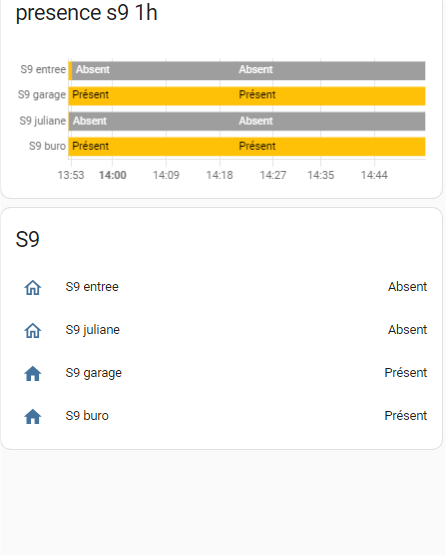This screenshot has height=556, width=446.
Task: Click the gray S9 entree history bar
Action: pos(249,71)
